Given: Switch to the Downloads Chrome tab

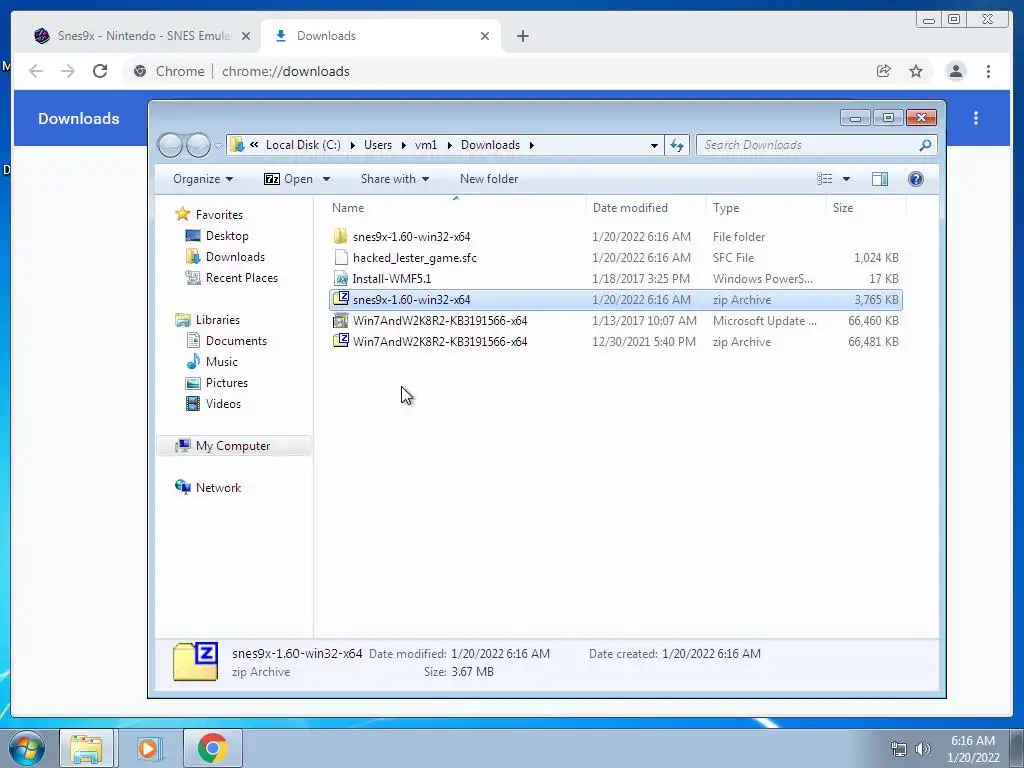Looking at the screenshot, I should [381, 36].
